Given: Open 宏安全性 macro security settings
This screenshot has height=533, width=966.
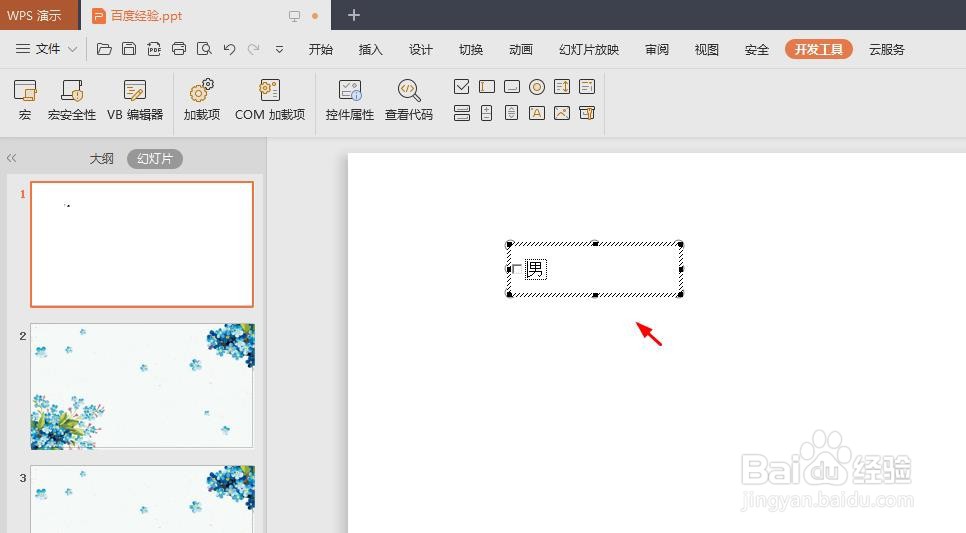Looking at the screenshot, I should 72,99.
